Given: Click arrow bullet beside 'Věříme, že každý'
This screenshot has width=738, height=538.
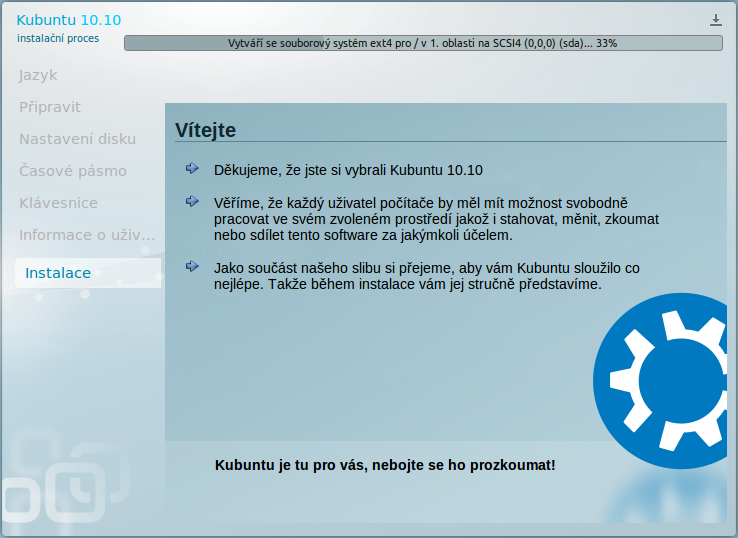Looking at the screenshot, I should coord(192,201).
